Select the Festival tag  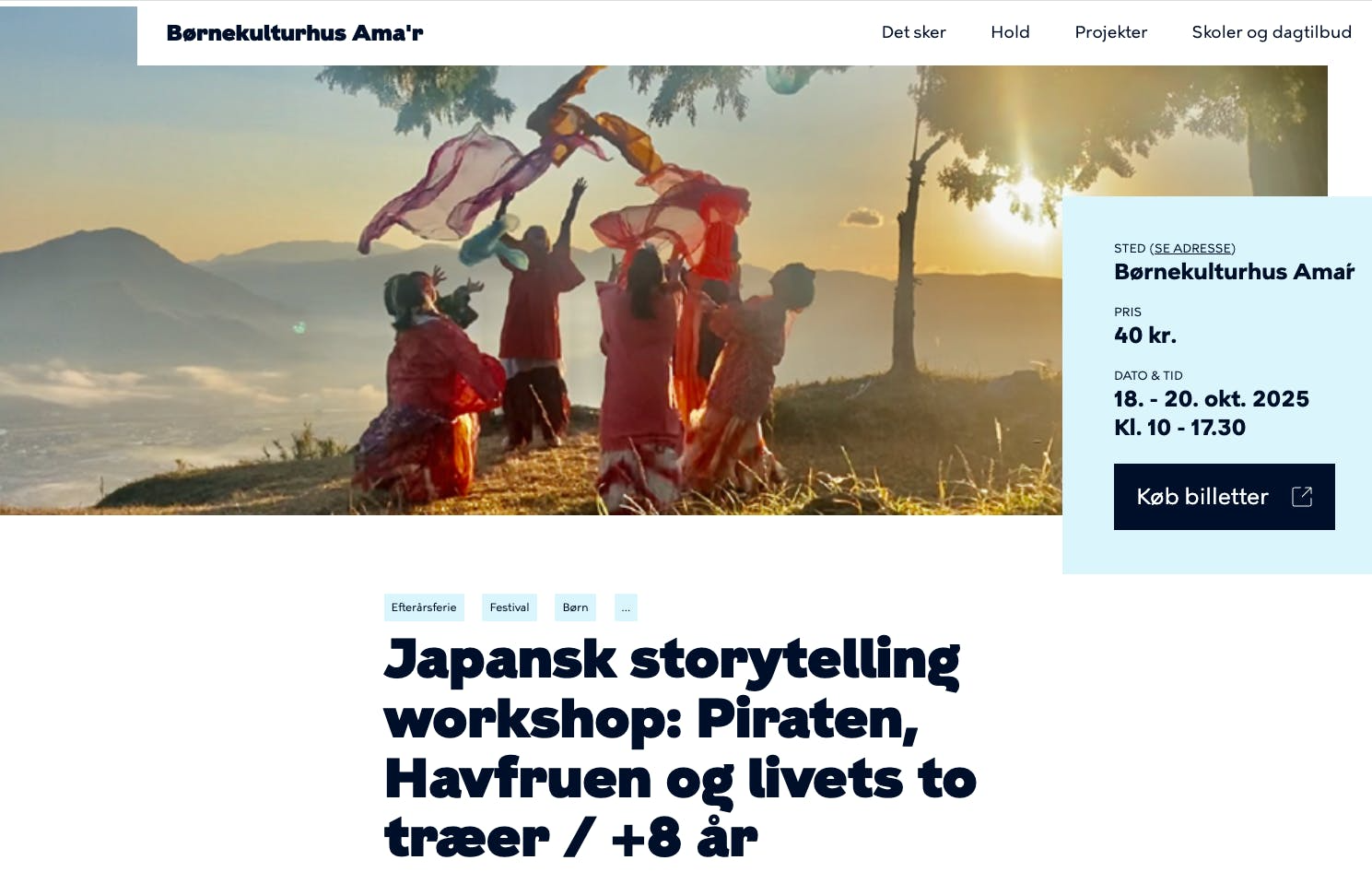pos(510,607)
